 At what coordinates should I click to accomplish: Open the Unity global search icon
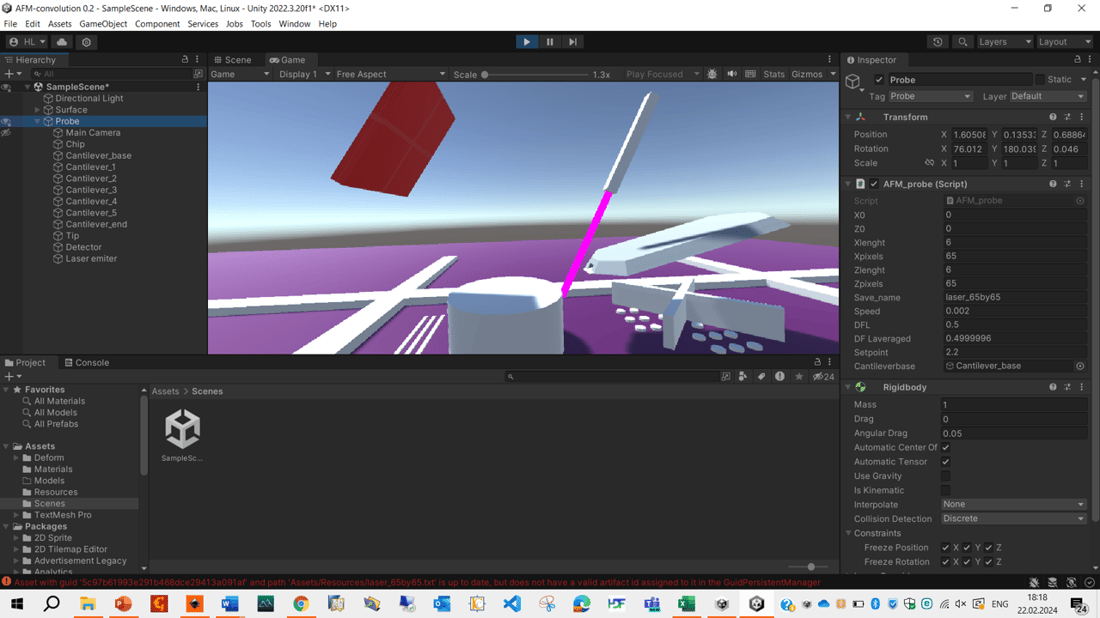962,42
